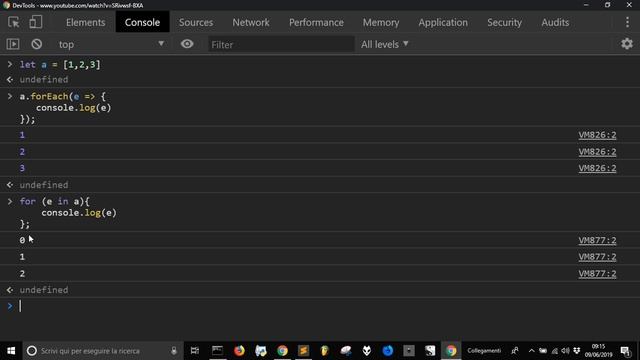
Task: Launch Firefox from the taskbar
Action: [239, 351]
